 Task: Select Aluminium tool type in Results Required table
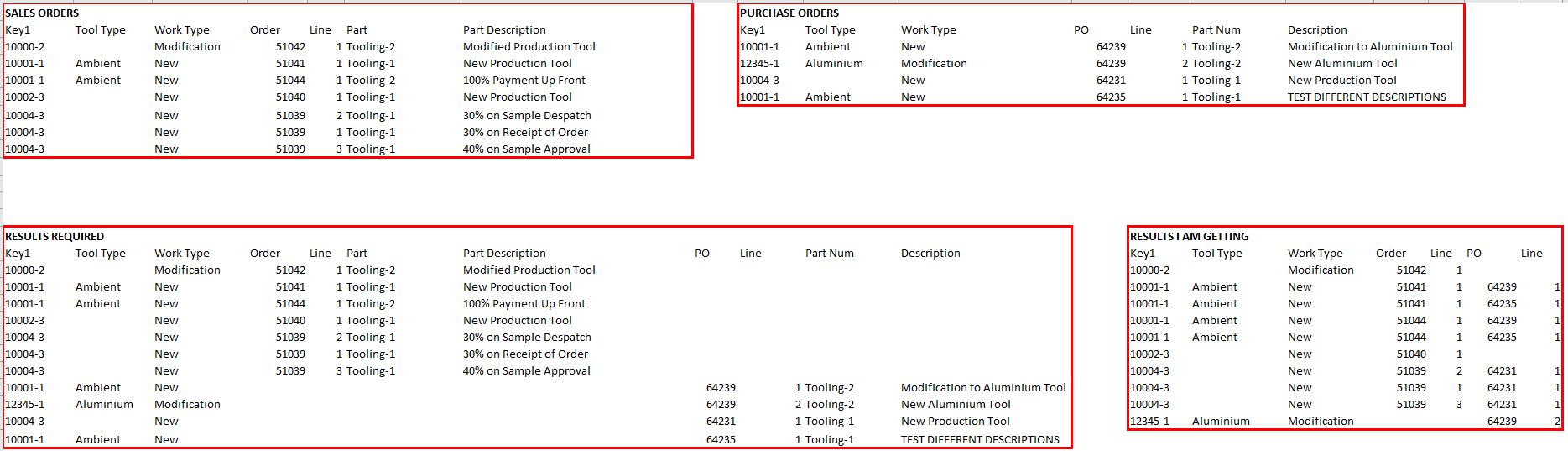(104, 405)
